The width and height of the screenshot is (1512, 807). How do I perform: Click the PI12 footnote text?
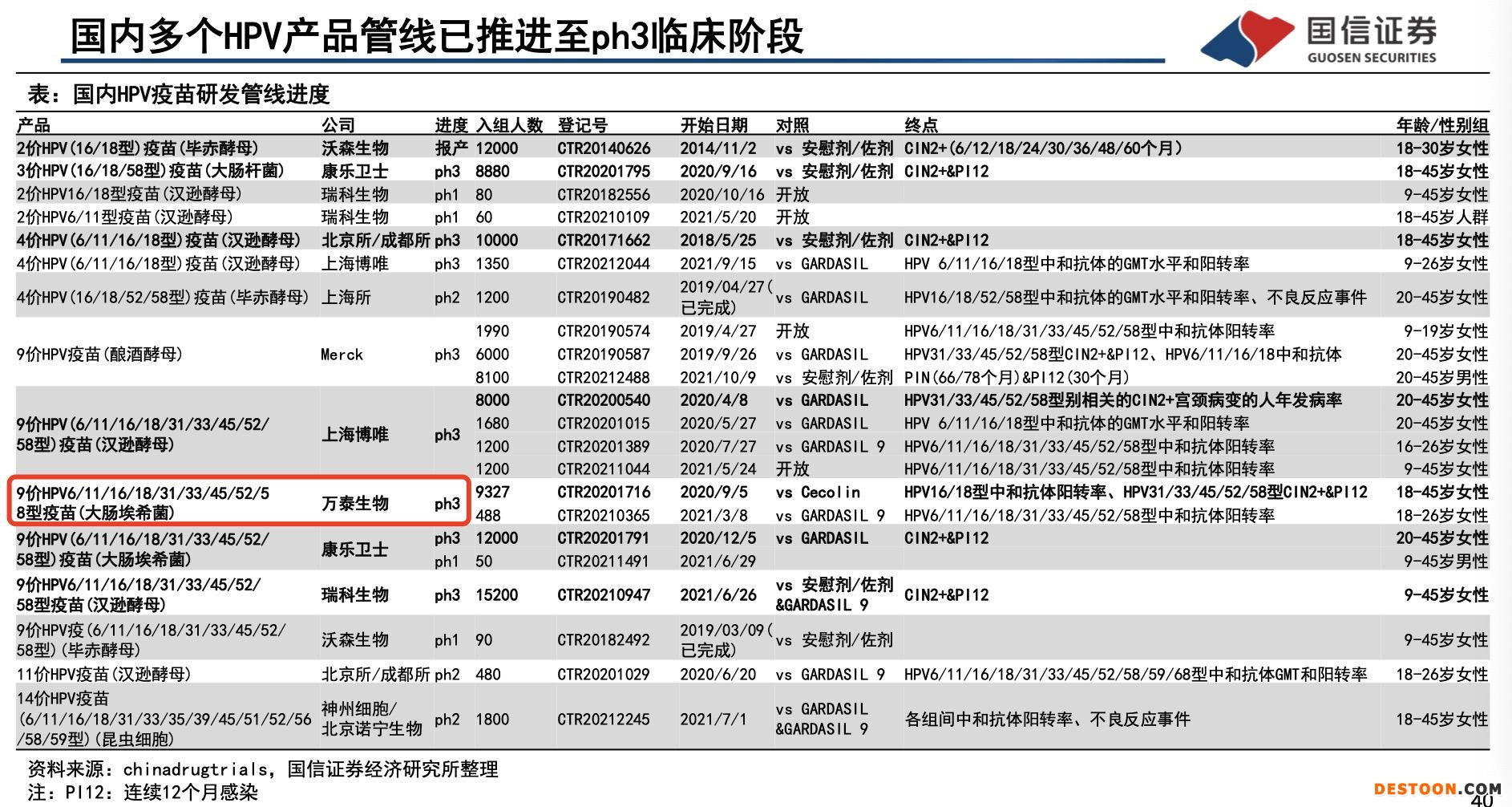pos(143,793)
